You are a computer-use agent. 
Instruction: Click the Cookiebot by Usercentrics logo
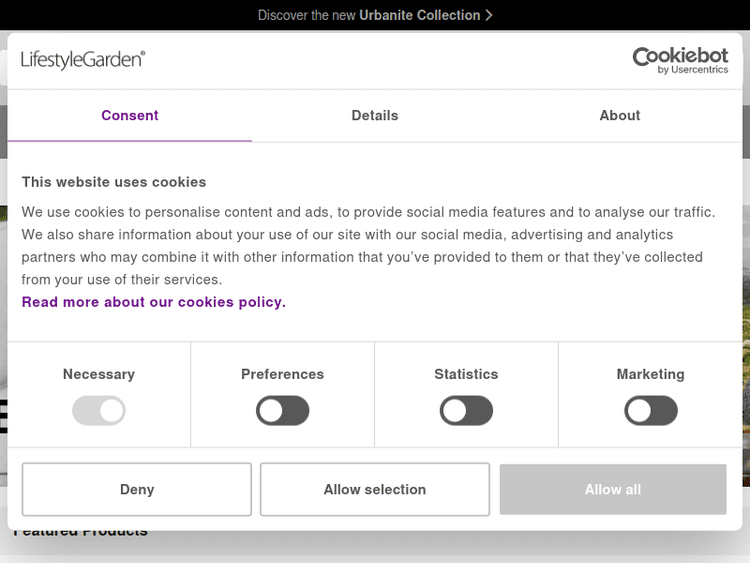[680, 60]
